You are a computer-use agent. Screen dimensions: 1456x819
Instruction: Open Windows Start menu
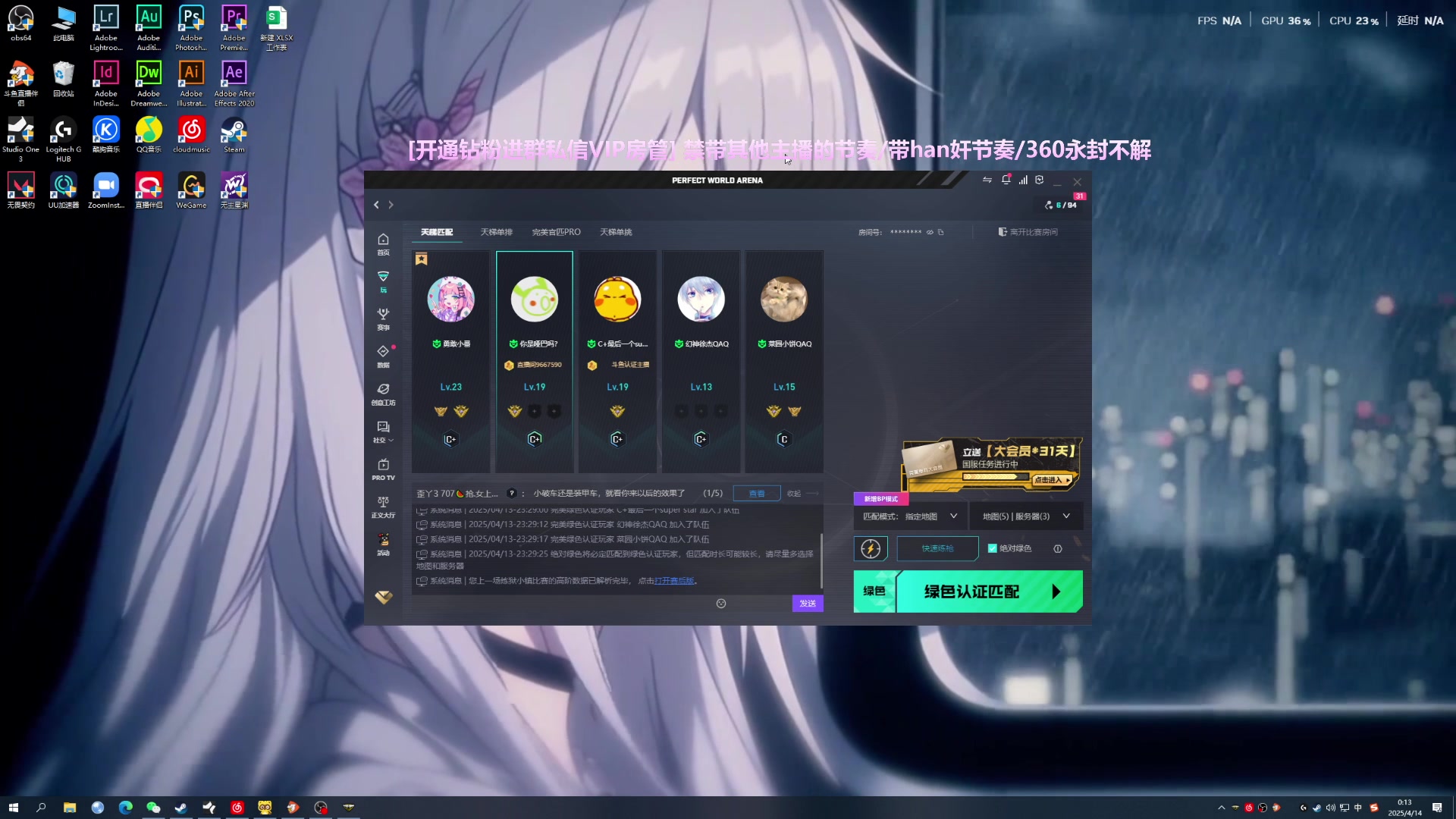pyautogui.click(x=13, y=808)
